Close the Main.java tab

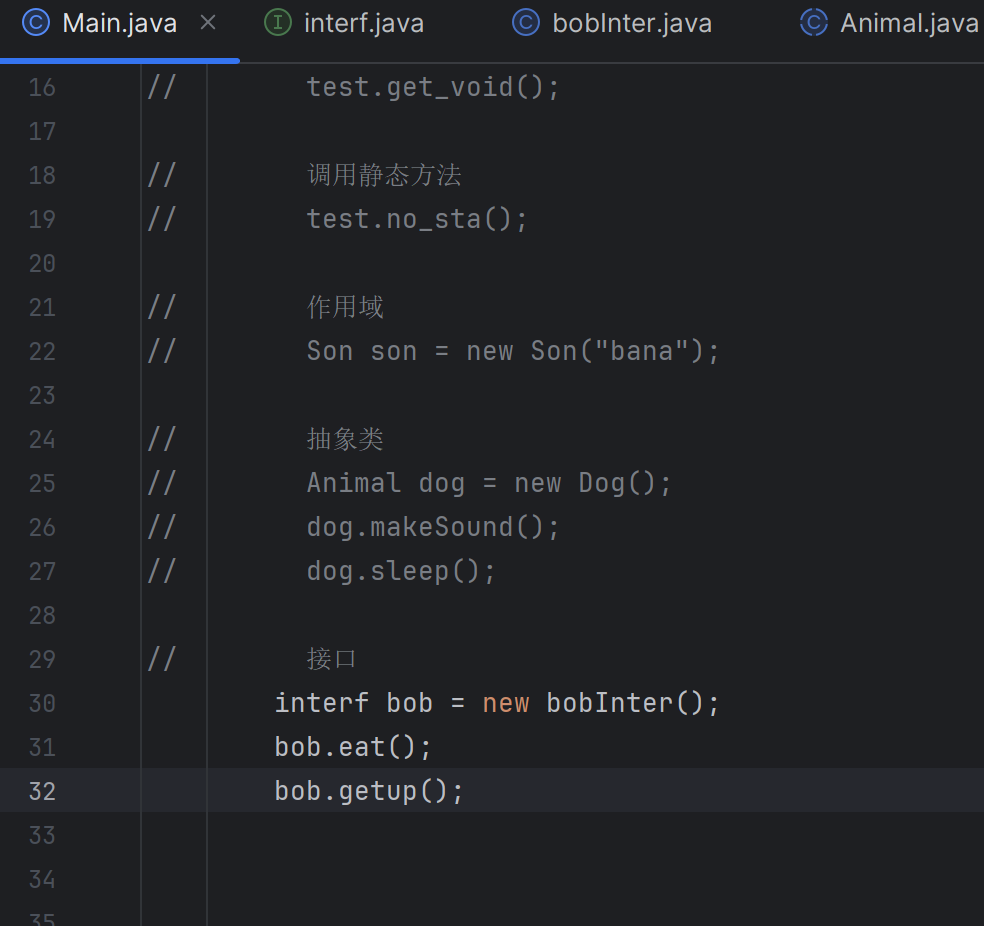tap(208, 23)
